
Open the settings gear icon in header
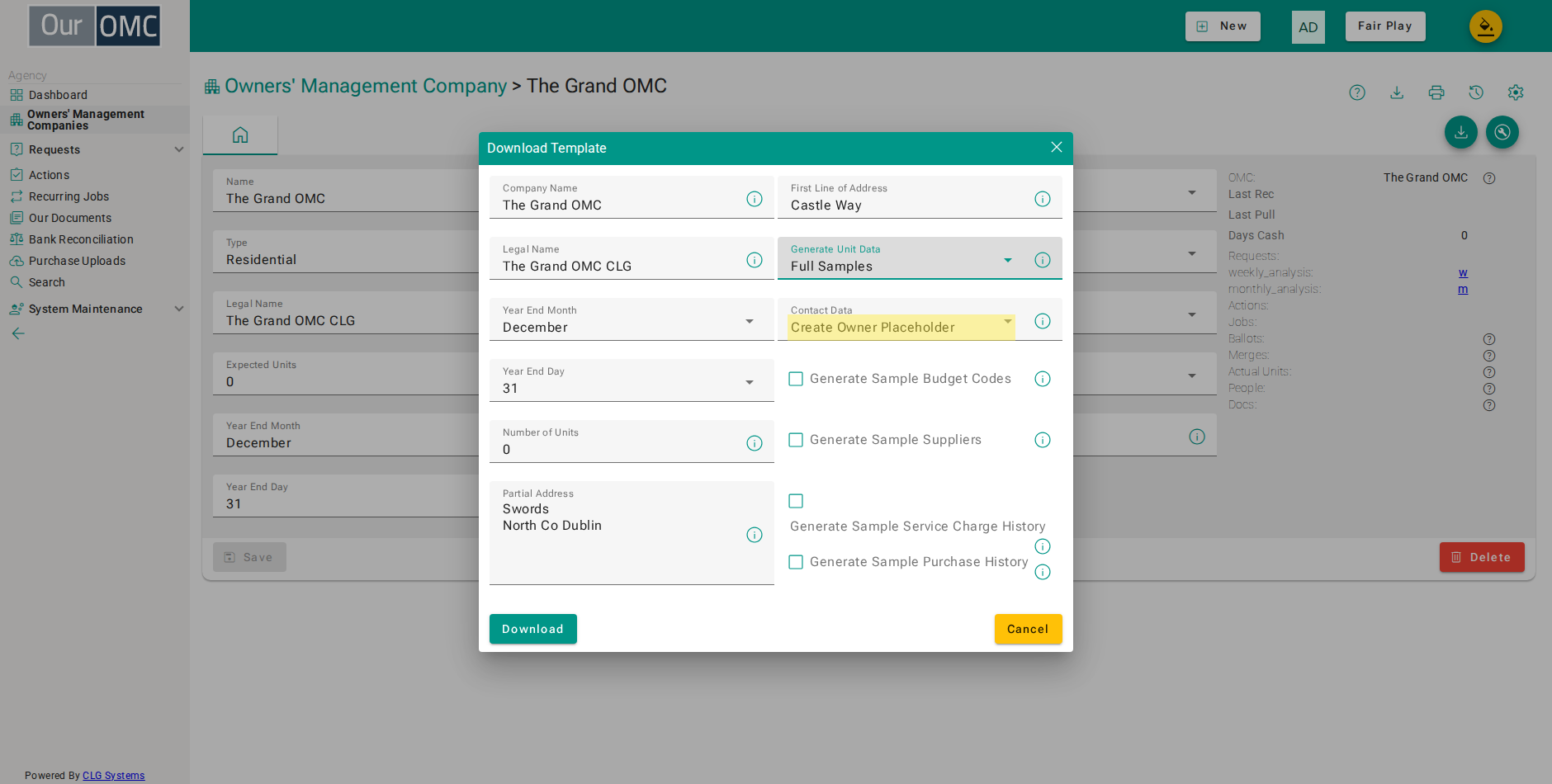[1516, 92]
